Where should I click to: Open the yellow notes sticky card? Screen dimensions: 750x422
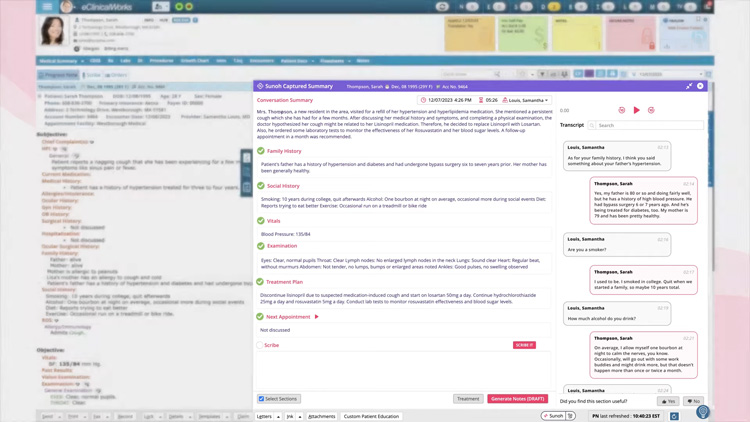pyautogui.click(x=577, y=33)
